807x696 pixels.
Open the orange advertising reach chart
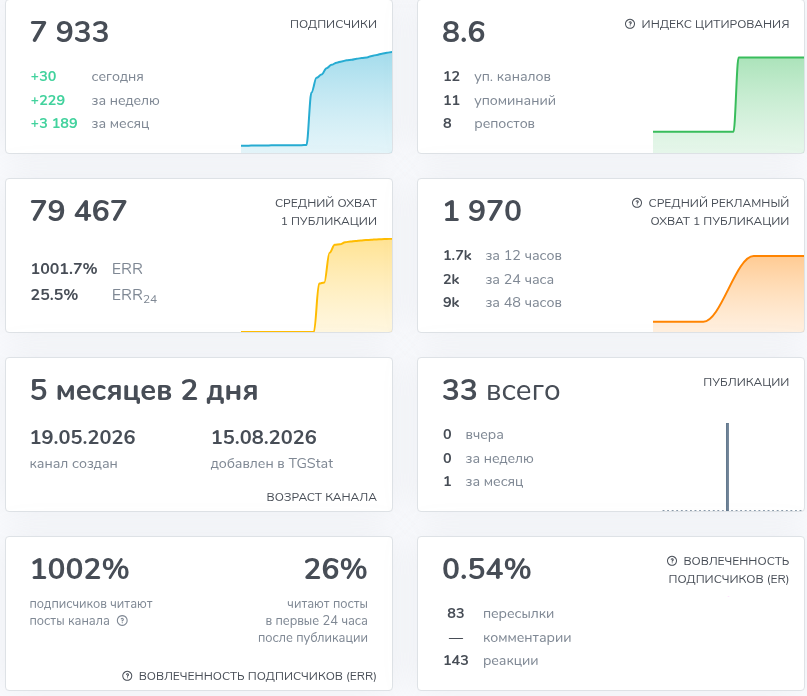pos(728,293)
